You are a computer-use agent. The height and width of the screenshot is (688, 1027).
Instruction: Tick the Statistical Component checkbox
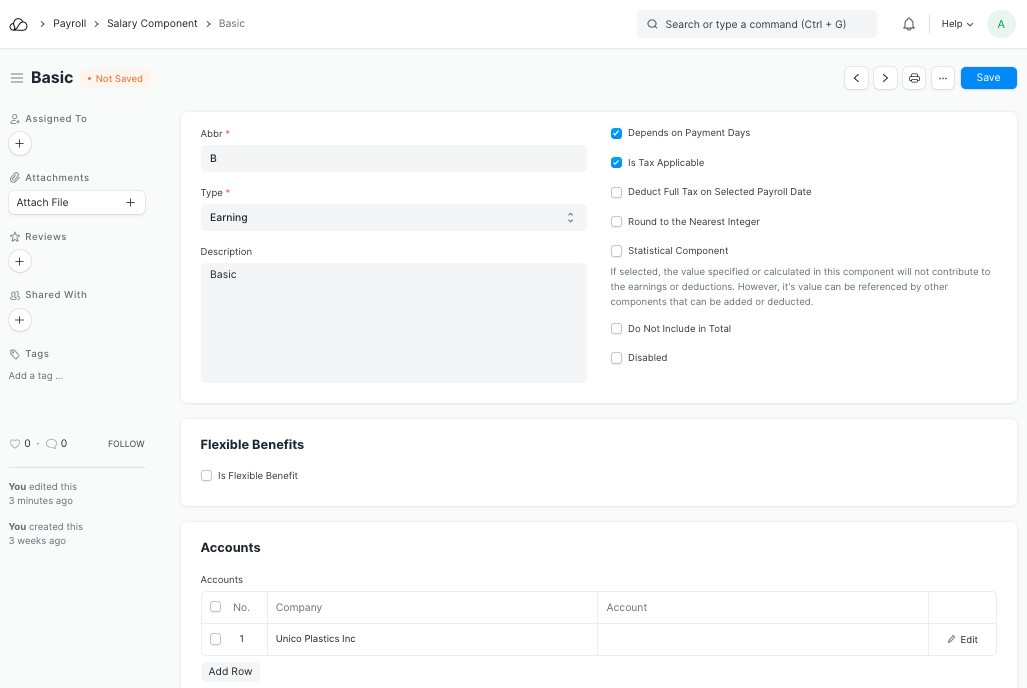(617, 251)
